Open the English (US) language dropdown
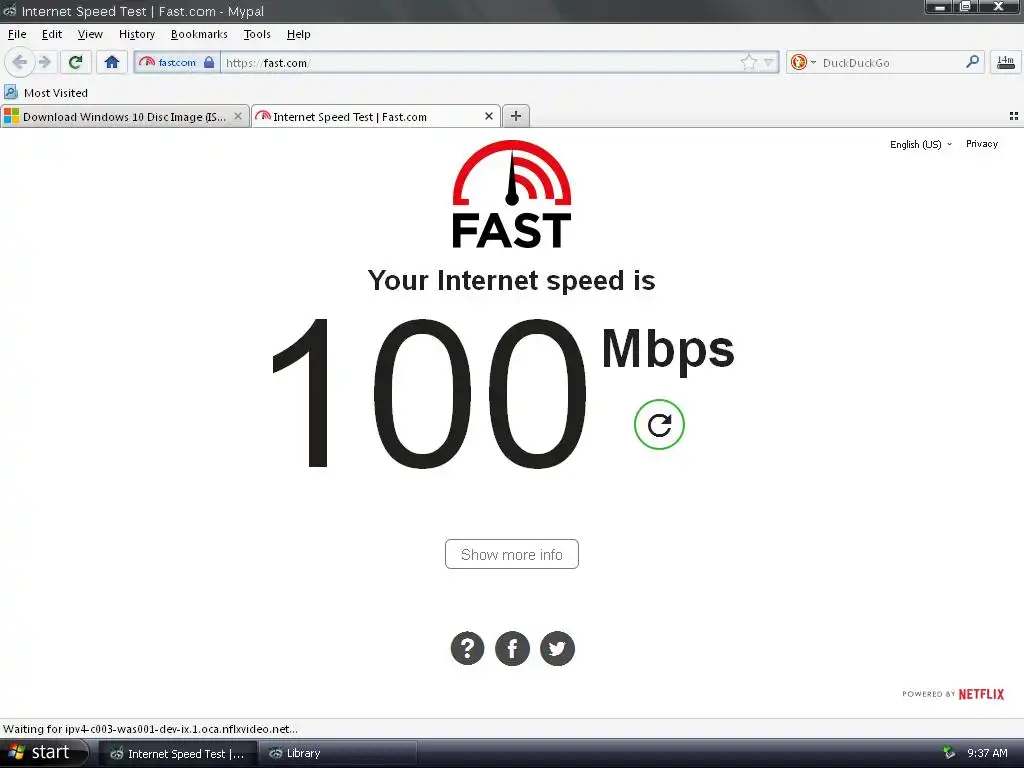The image size is (1024, 768). 920,144
